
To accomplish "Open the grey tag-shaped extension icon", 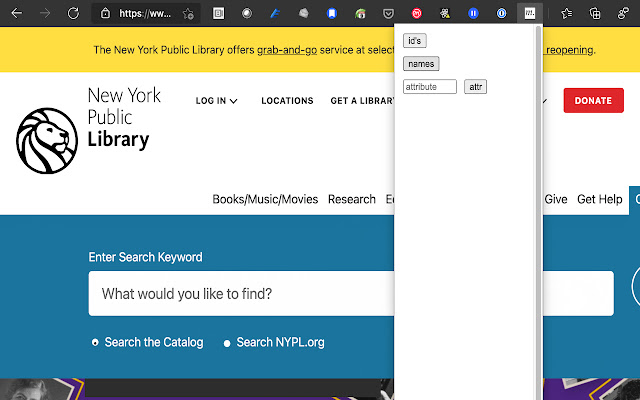I will pos(303,13).
